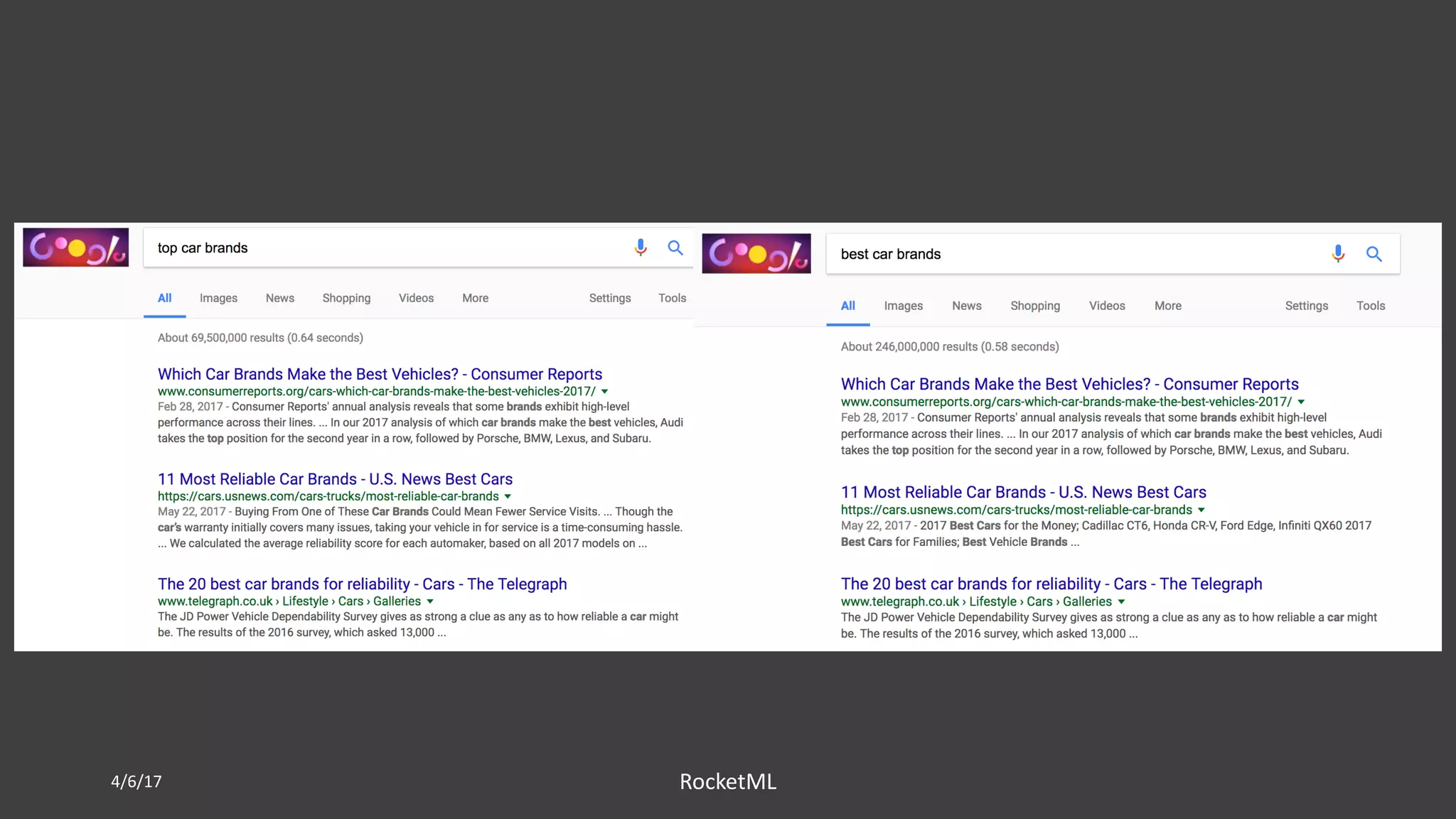
Task: Open Images tab in left search results
Action: 218,298
